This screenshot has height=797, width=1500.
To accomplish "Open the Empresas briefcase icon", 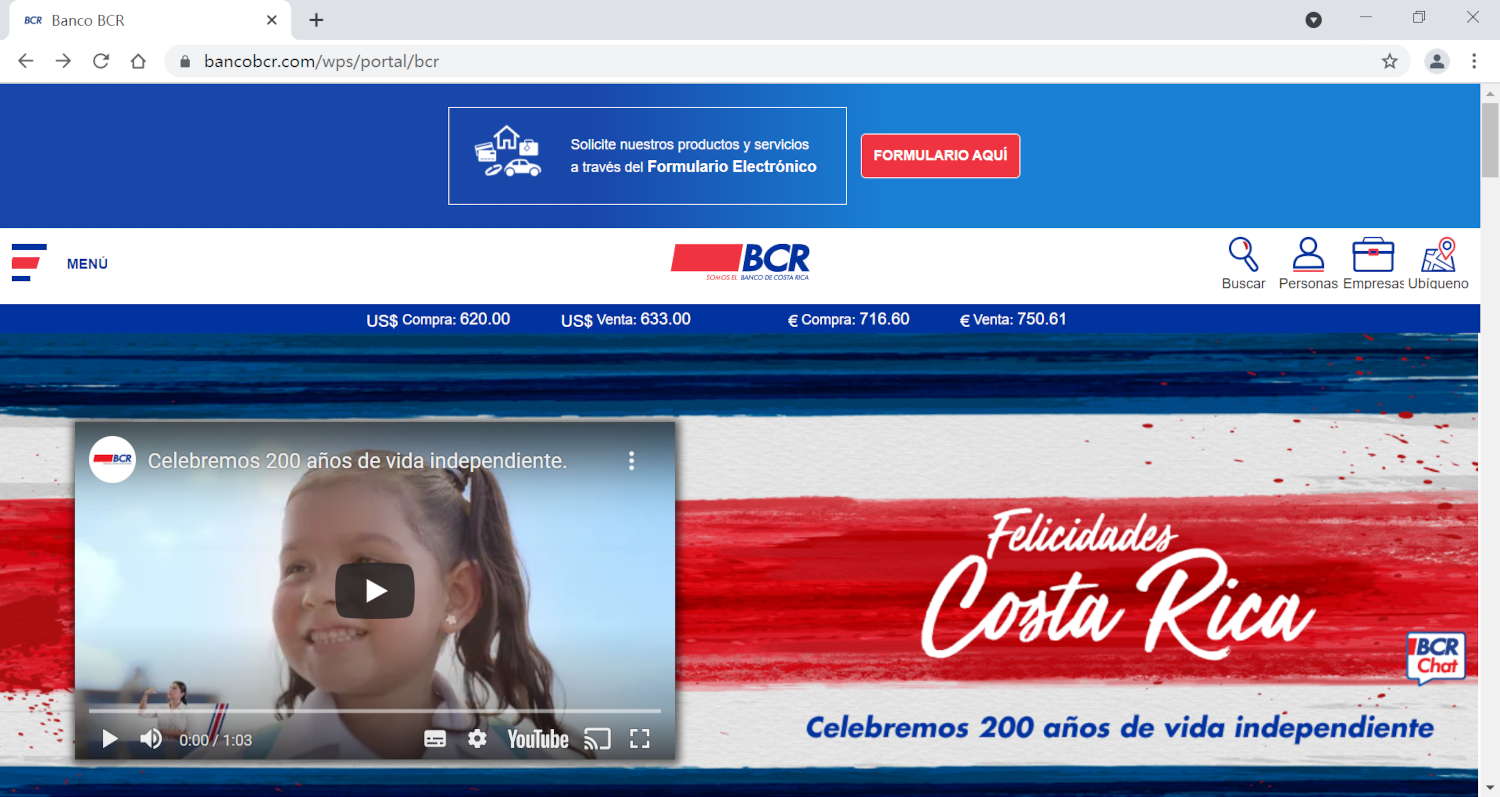I will (1372, 256).
